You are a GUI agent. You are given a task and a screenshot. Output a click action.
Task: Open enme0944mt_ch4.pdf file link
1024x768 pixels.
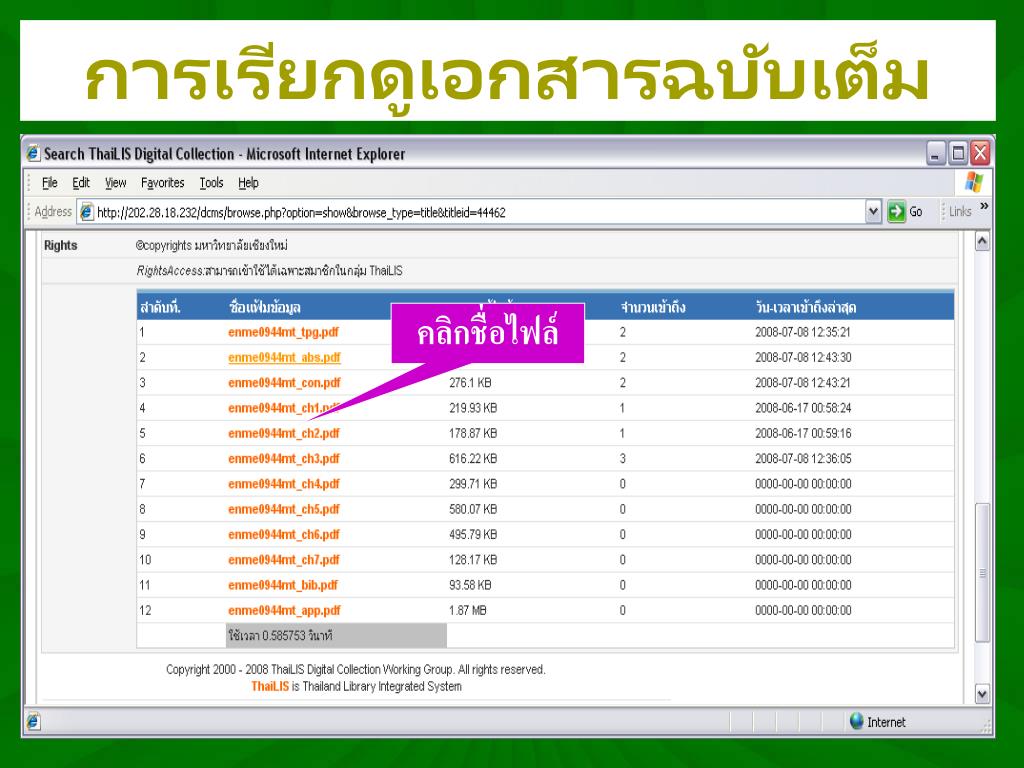point(284,484)
